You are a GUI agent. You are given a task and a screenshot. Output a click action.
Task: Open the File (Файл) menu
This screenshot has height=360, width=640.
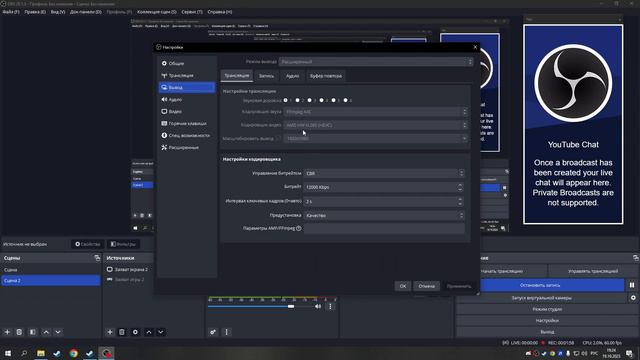(x=11, y=12)
